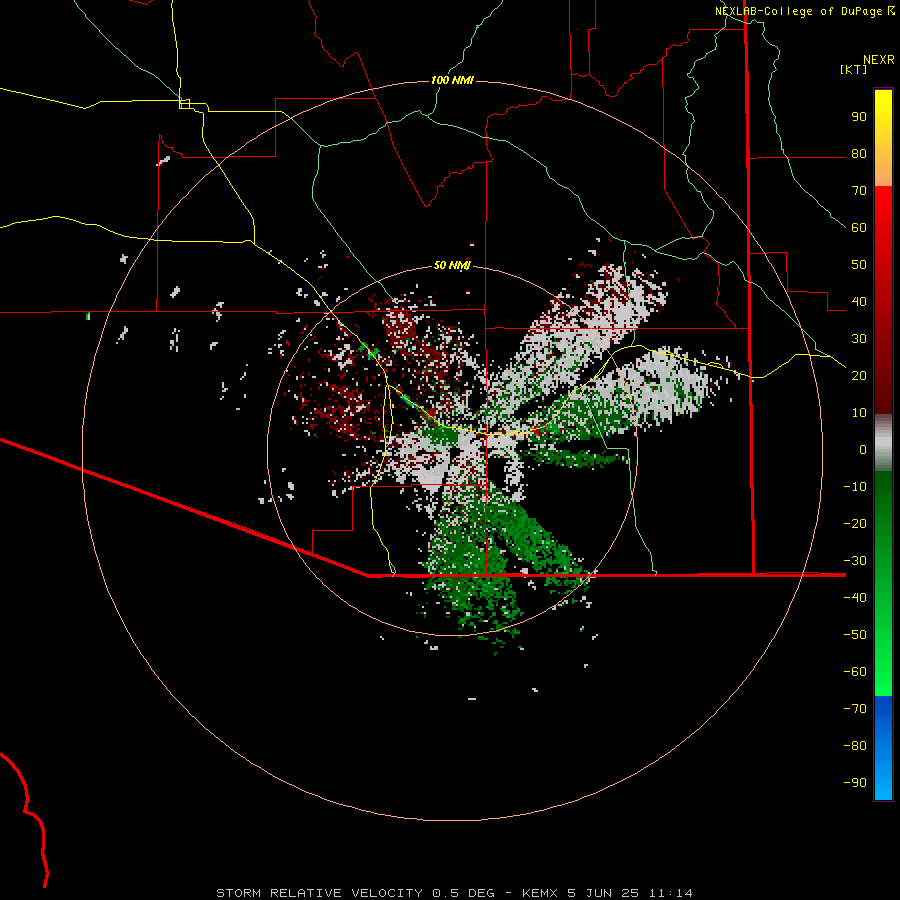Click the 0 value on velocity scale

[x=863, y=450]
